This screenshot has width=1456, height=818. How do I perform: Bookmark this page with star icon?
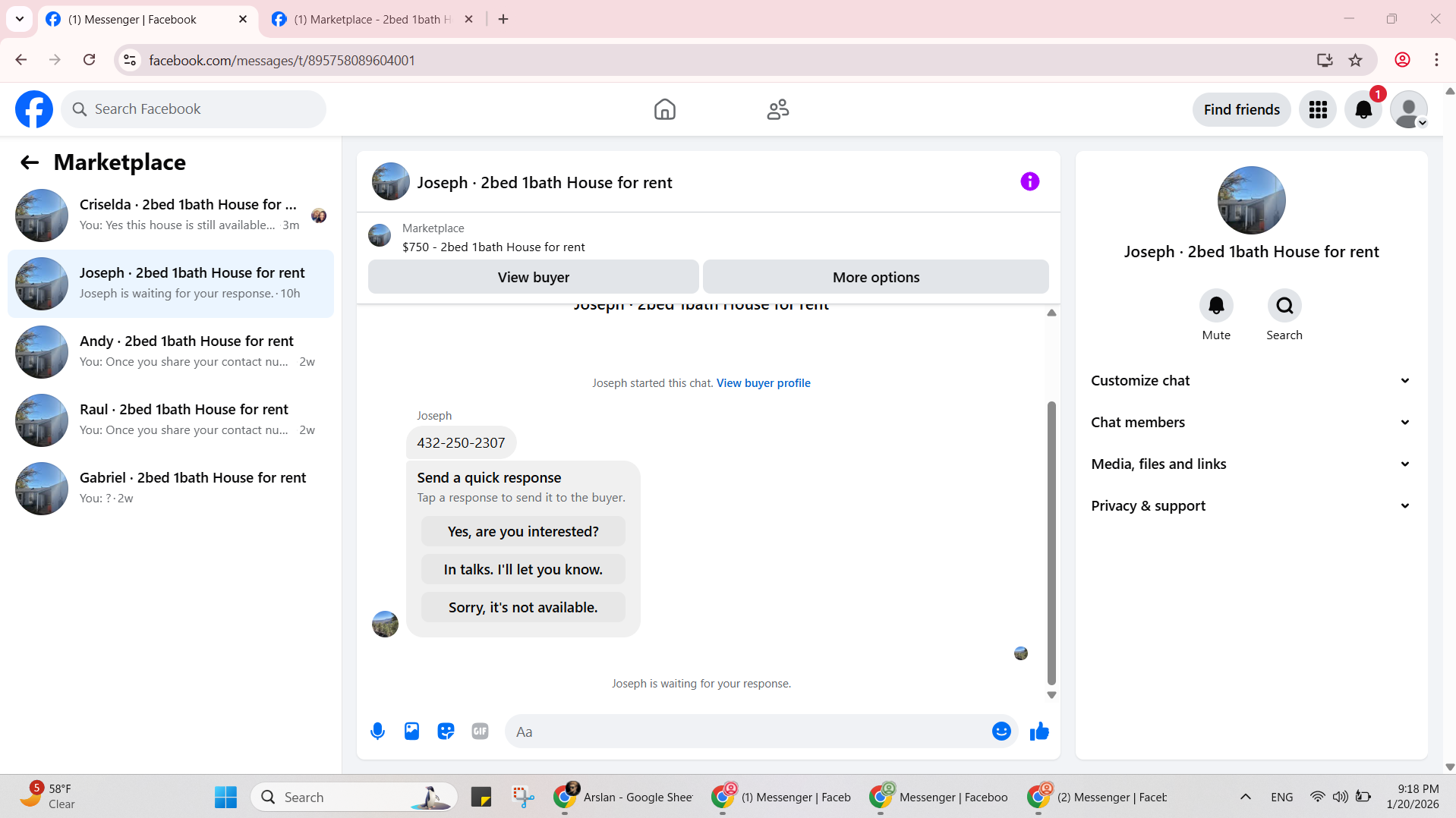[1355, 60]
